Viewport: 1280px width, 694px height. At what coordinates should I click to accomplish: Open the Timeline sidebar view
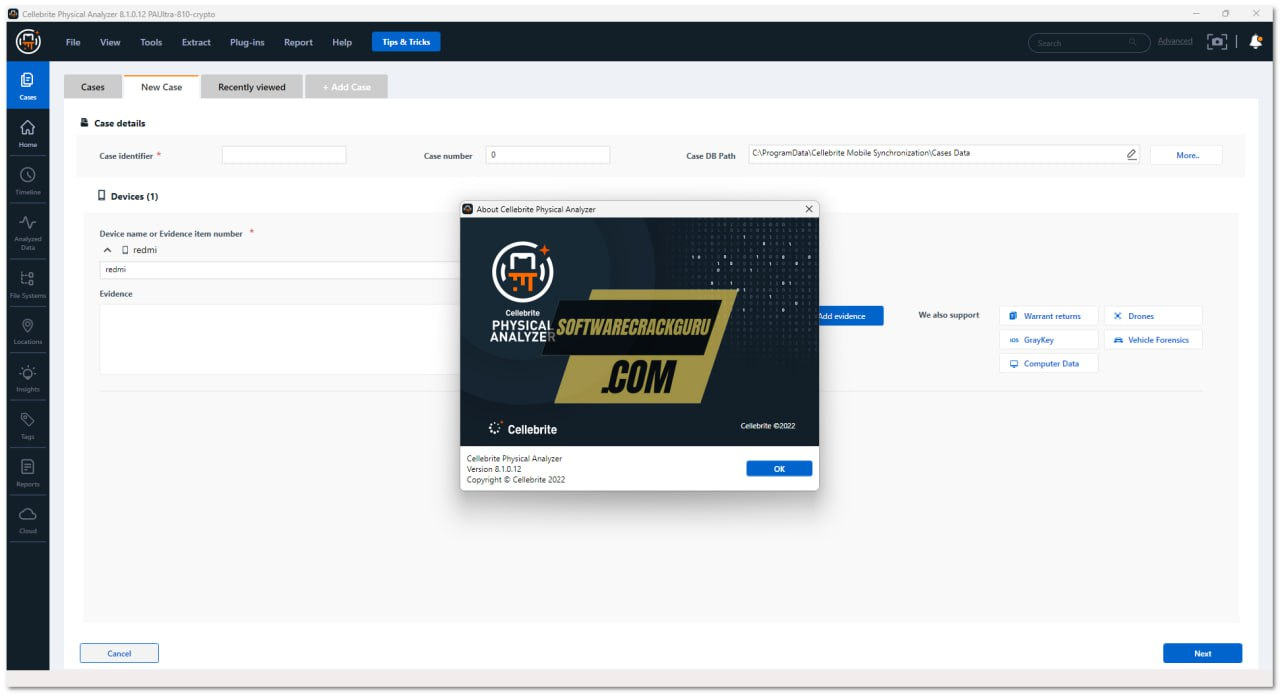[28, 180]
